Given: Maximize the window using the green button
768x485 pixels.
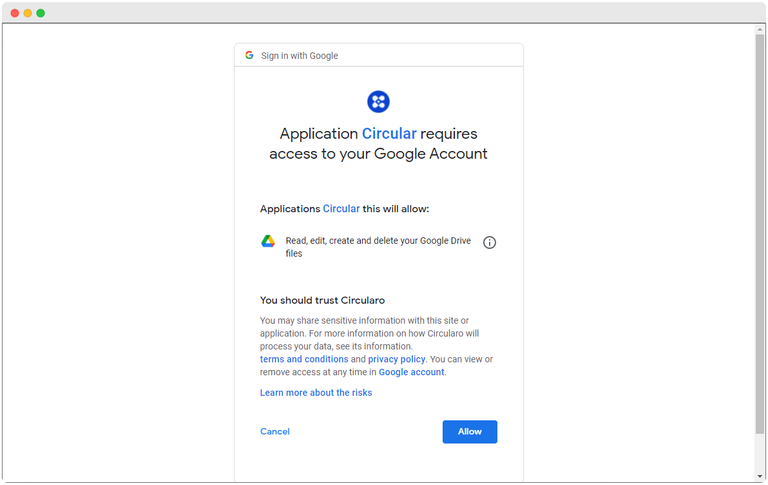Looking at the screenshot, I should coord(41,13).
